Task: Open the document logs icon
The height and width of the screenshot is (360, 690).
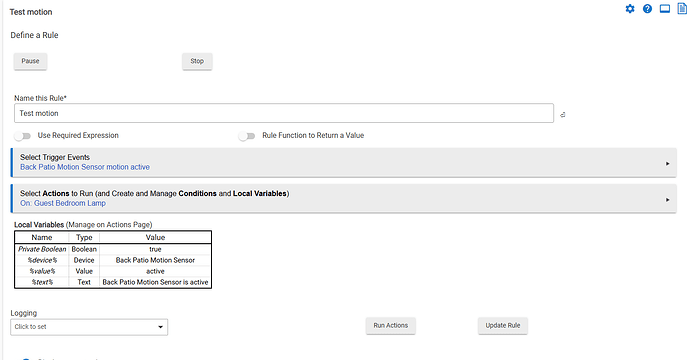Action: [682, 8]
